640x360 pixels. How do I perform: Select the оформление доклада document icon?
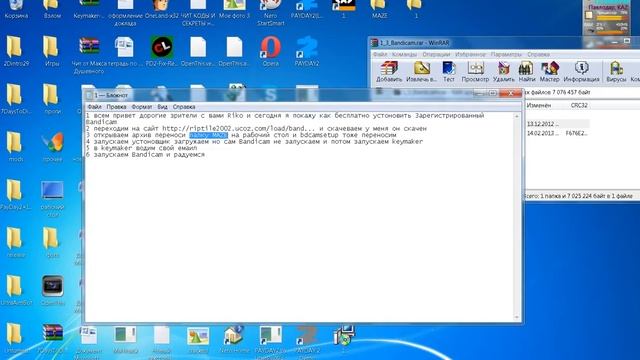point(125,12)
